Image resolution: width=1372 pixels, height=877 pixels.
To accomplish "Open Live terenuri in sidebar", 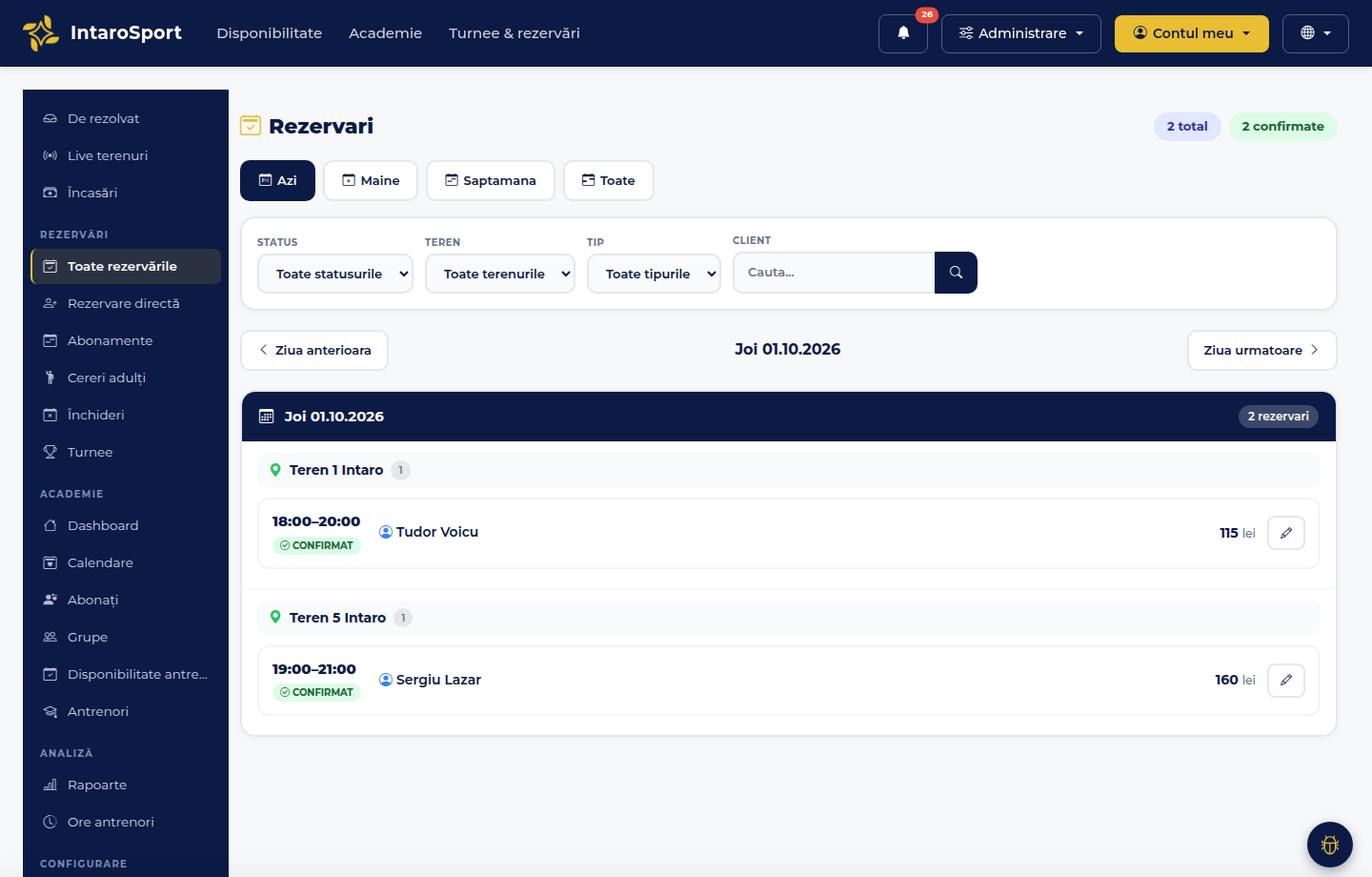I will (x=126, y=155).
